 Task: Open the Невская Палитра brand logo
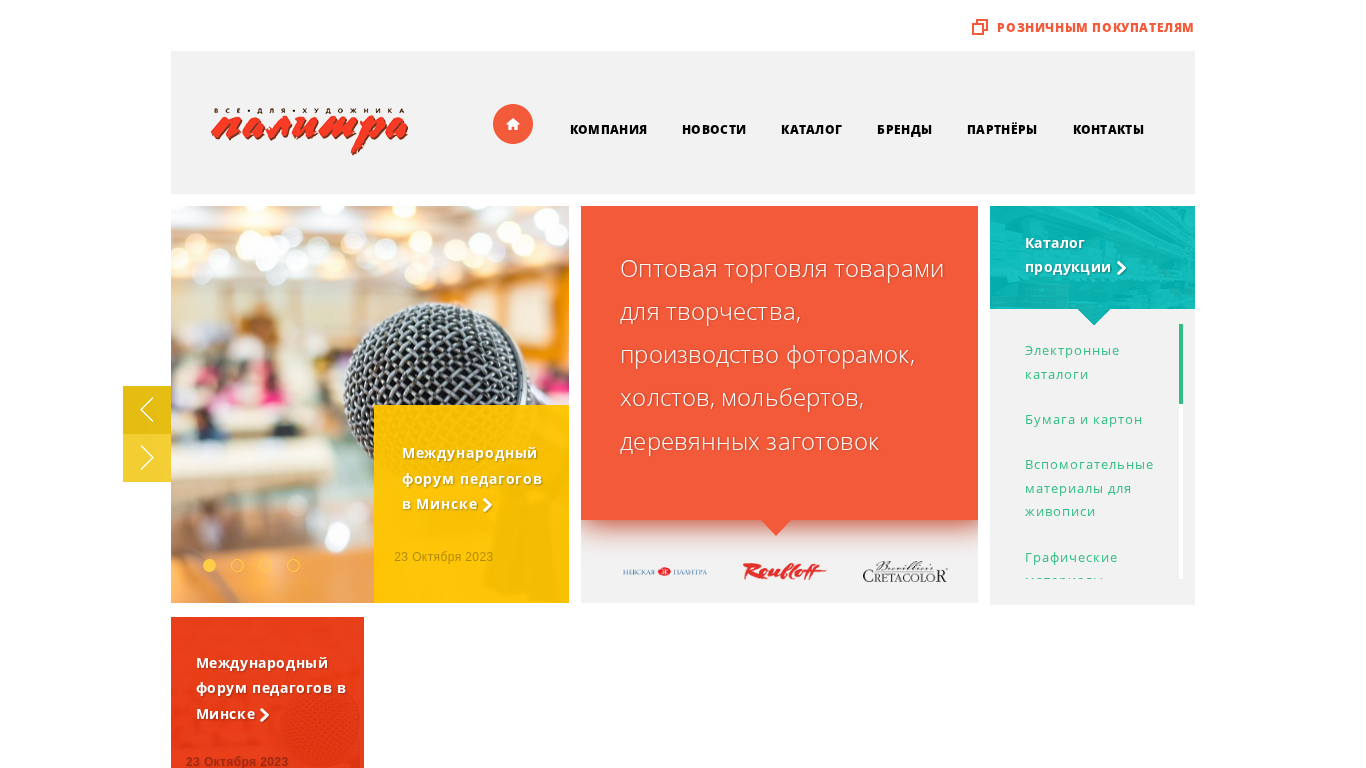[x=664, y=572]
